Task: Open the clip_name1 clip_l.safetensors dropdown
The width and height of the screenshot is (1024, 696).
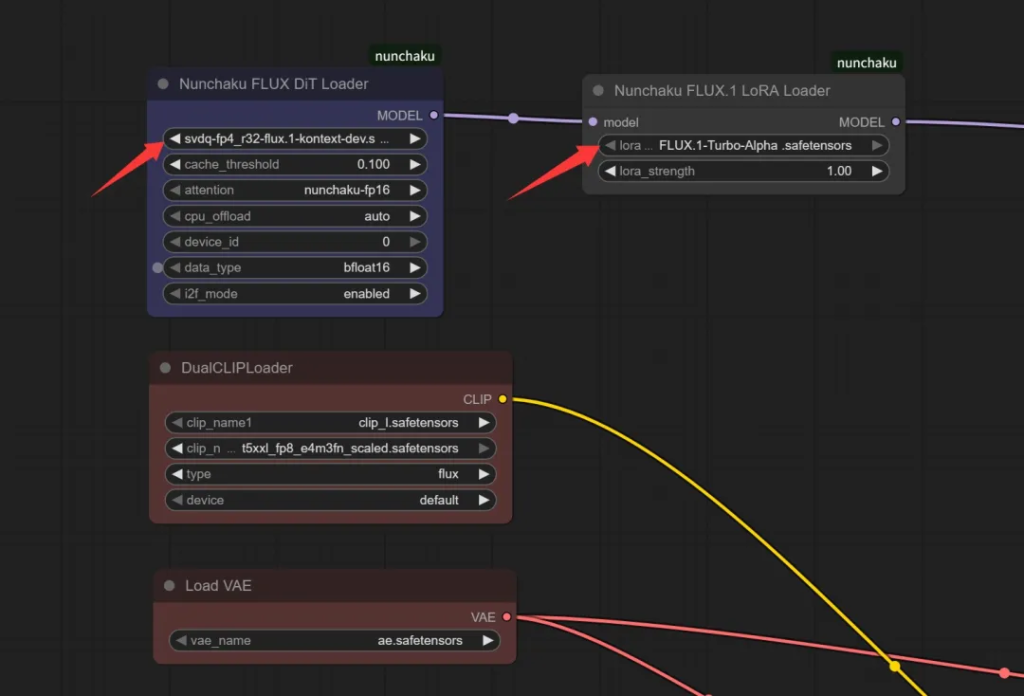Action: tap(330, 422)
